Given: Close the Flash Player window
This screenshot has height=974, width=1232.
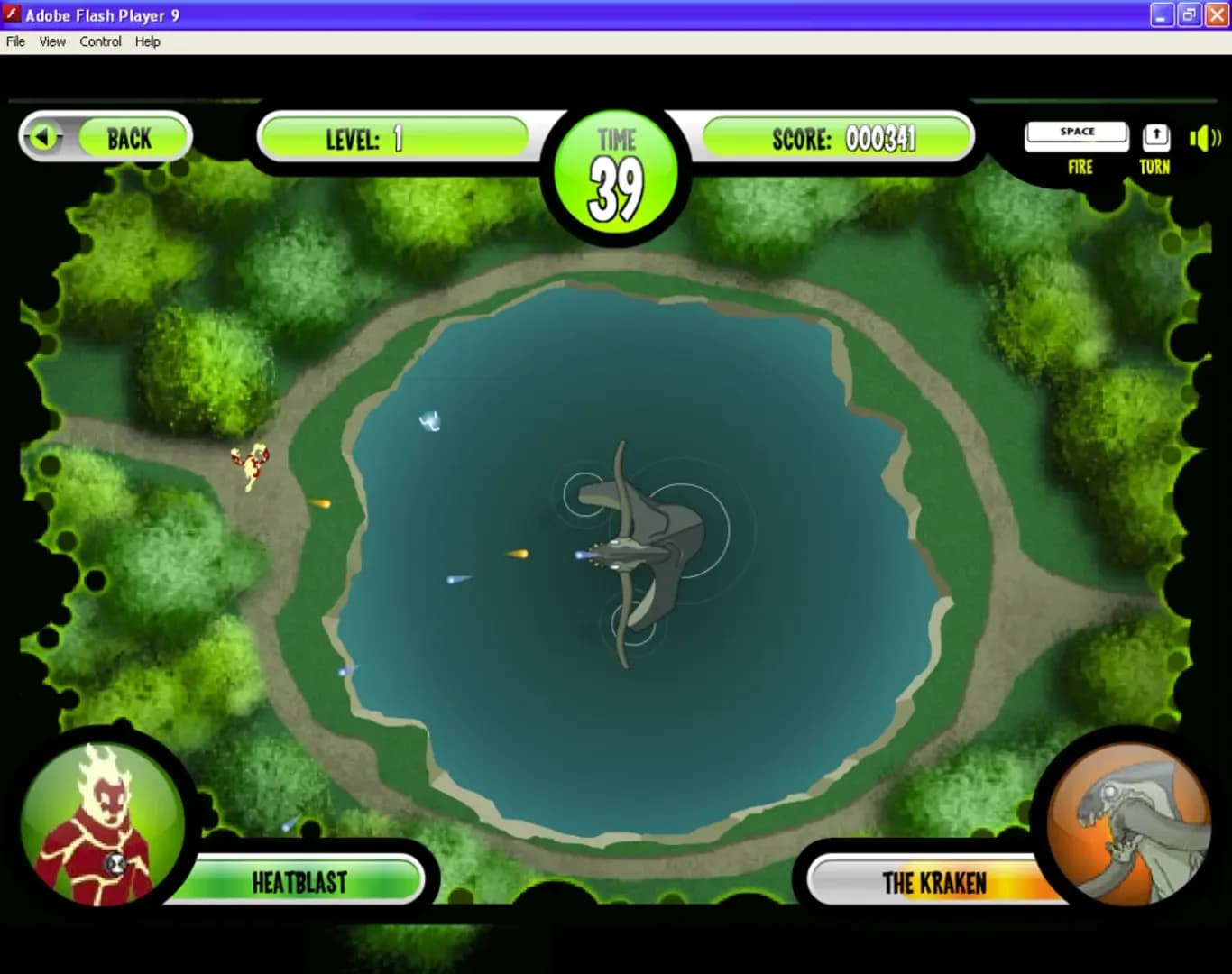Looking at the screenshot, I should [1217, 14].
